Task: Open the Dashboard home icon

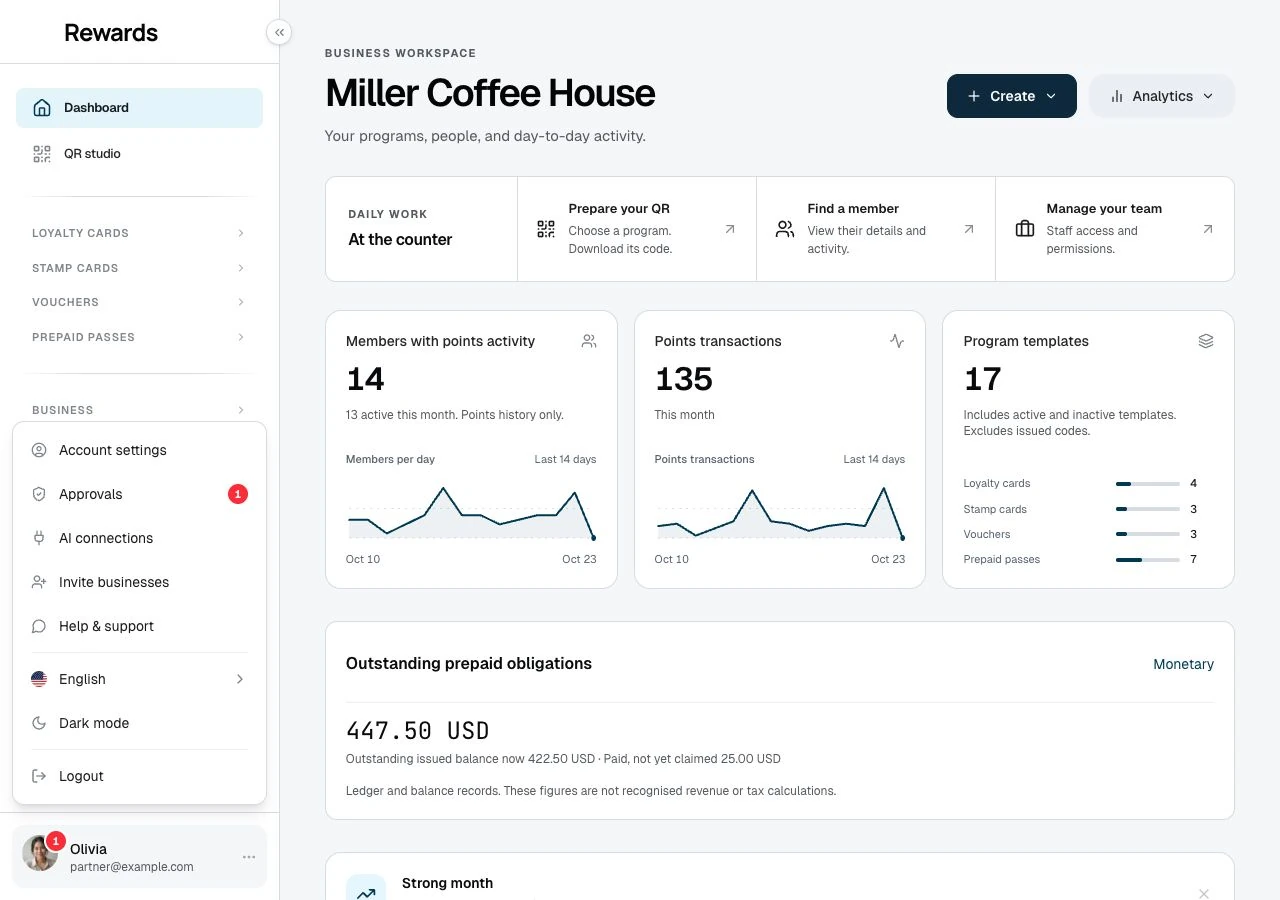Action: [x=42, y=108]
